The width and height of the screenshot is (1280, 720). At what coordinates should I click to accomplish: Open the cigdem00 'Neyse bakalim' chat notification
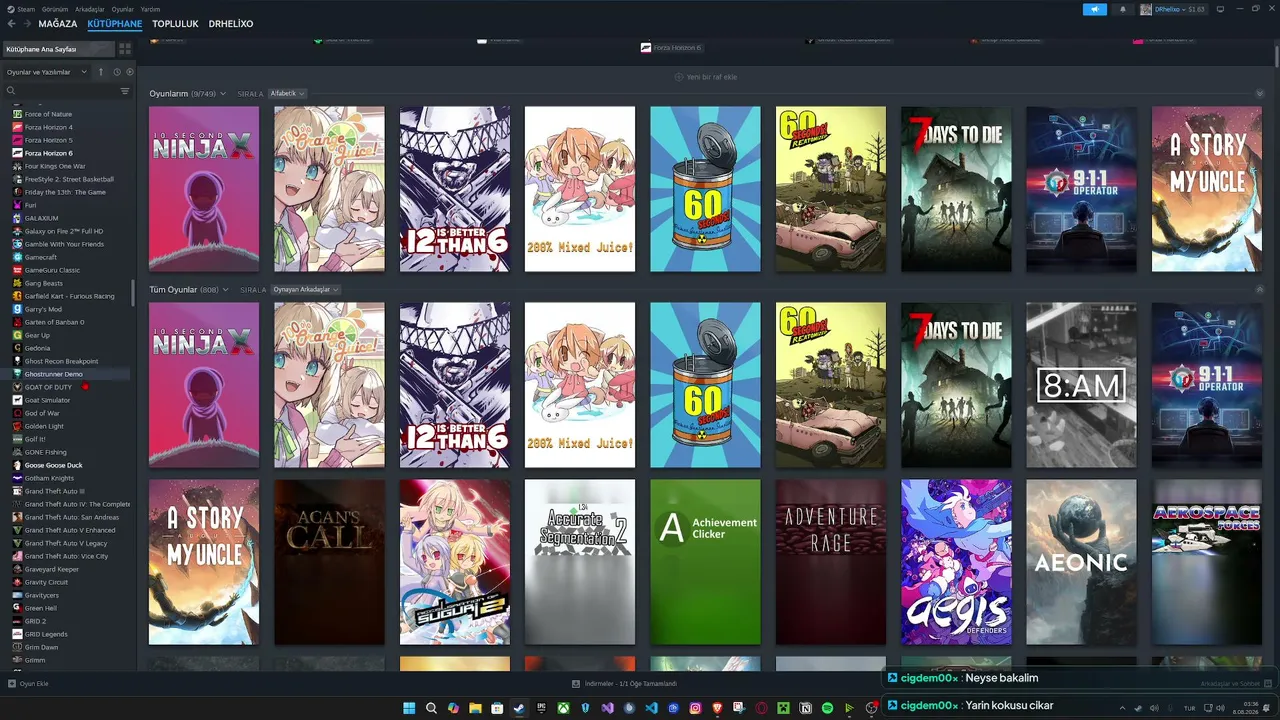(1080, 678)
